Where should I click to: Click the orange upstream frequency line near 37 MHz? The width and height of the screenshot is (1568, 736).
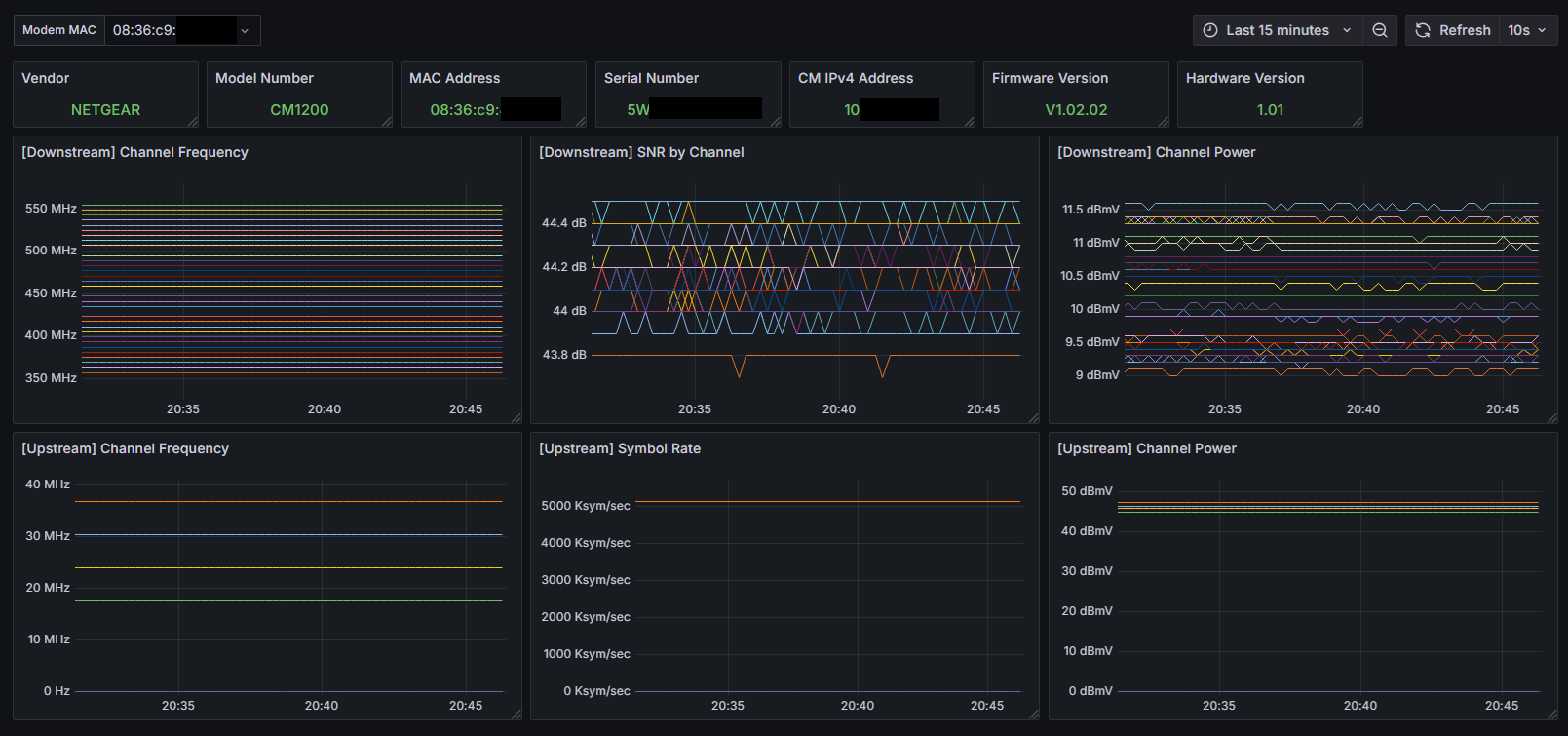click(288, 502)
